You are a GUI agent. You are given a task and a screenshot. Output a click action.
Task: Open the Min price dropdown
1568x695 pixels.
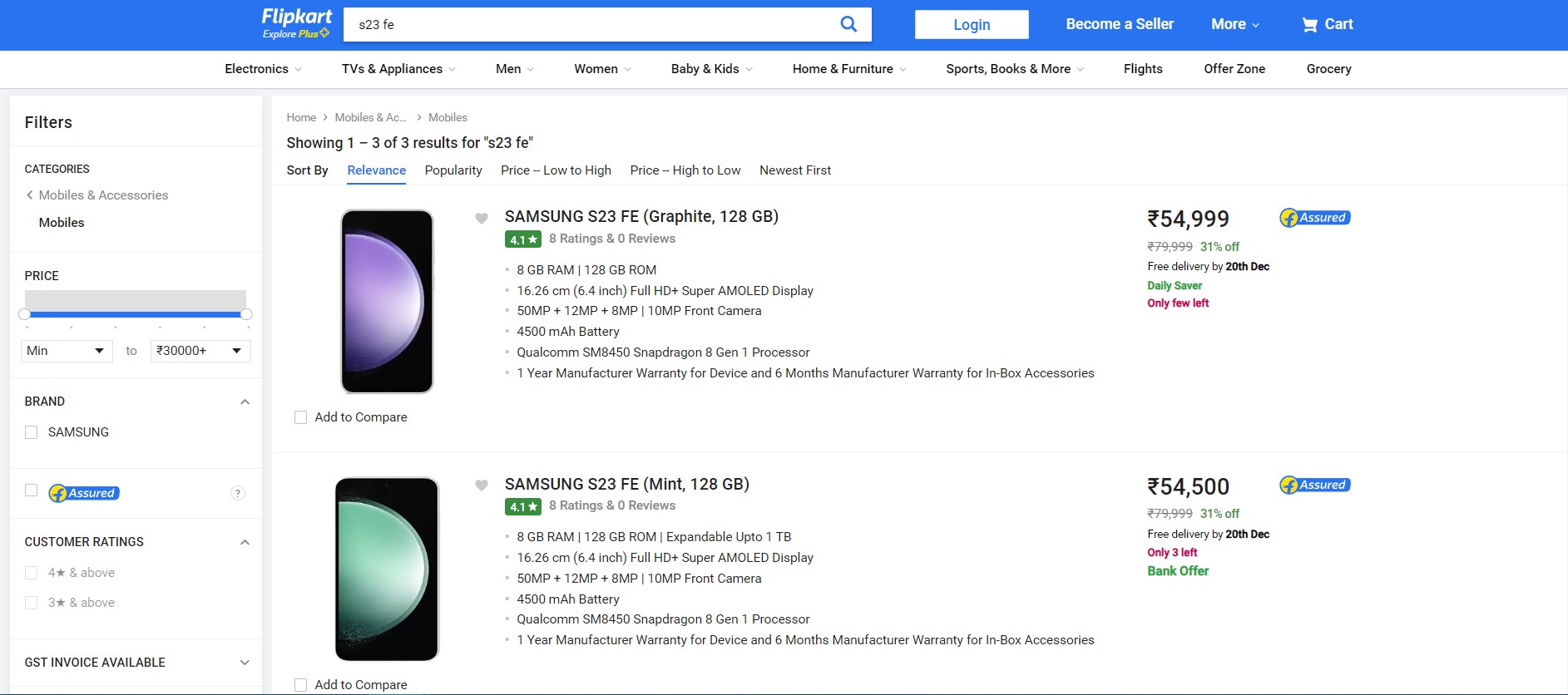pyautogui.click(x=67, y=351)
